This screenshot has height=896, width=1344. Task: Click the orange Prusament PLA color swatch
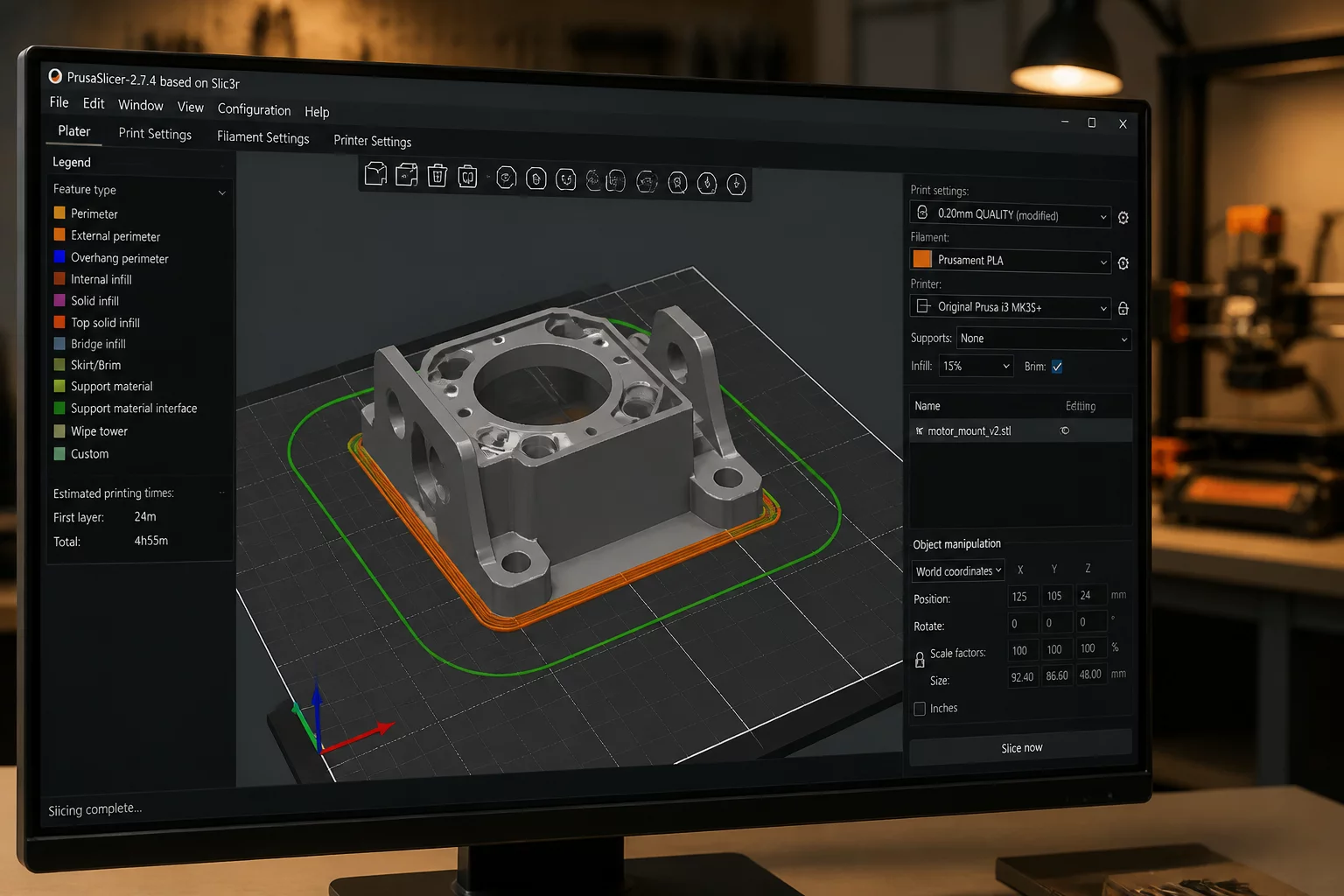[x=922, y=259]
